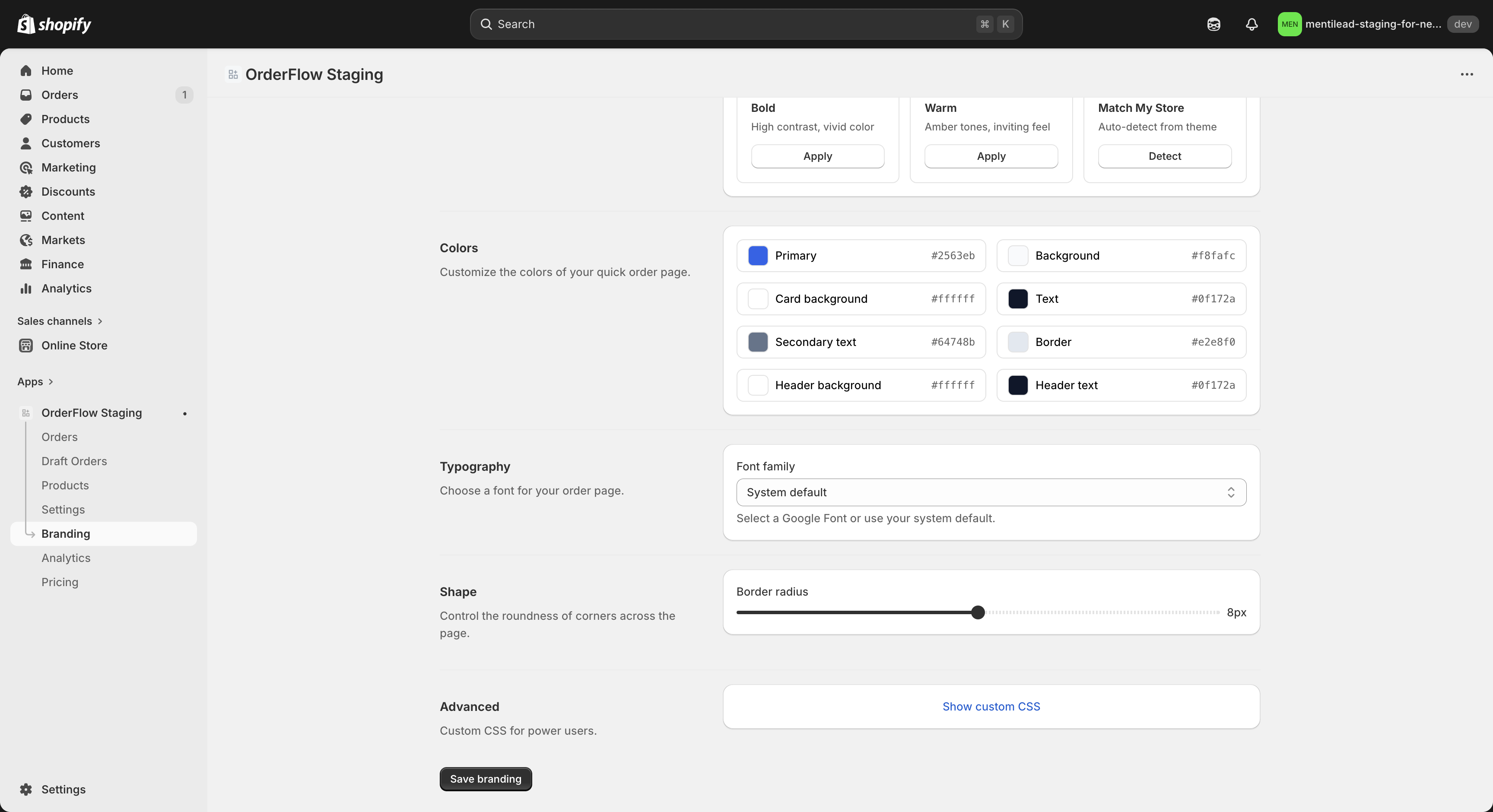Open the Header text color picker
The height and width of the screenshot is (812, 1493).
[x=1018, y=385]
